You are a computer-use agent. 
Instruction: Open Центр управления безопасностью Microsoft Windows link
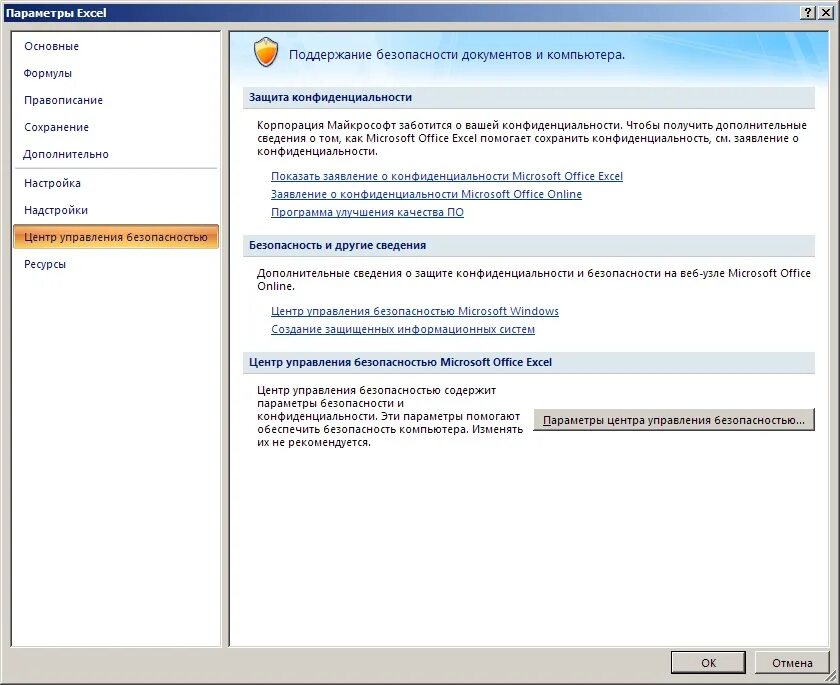click(415, 311)
